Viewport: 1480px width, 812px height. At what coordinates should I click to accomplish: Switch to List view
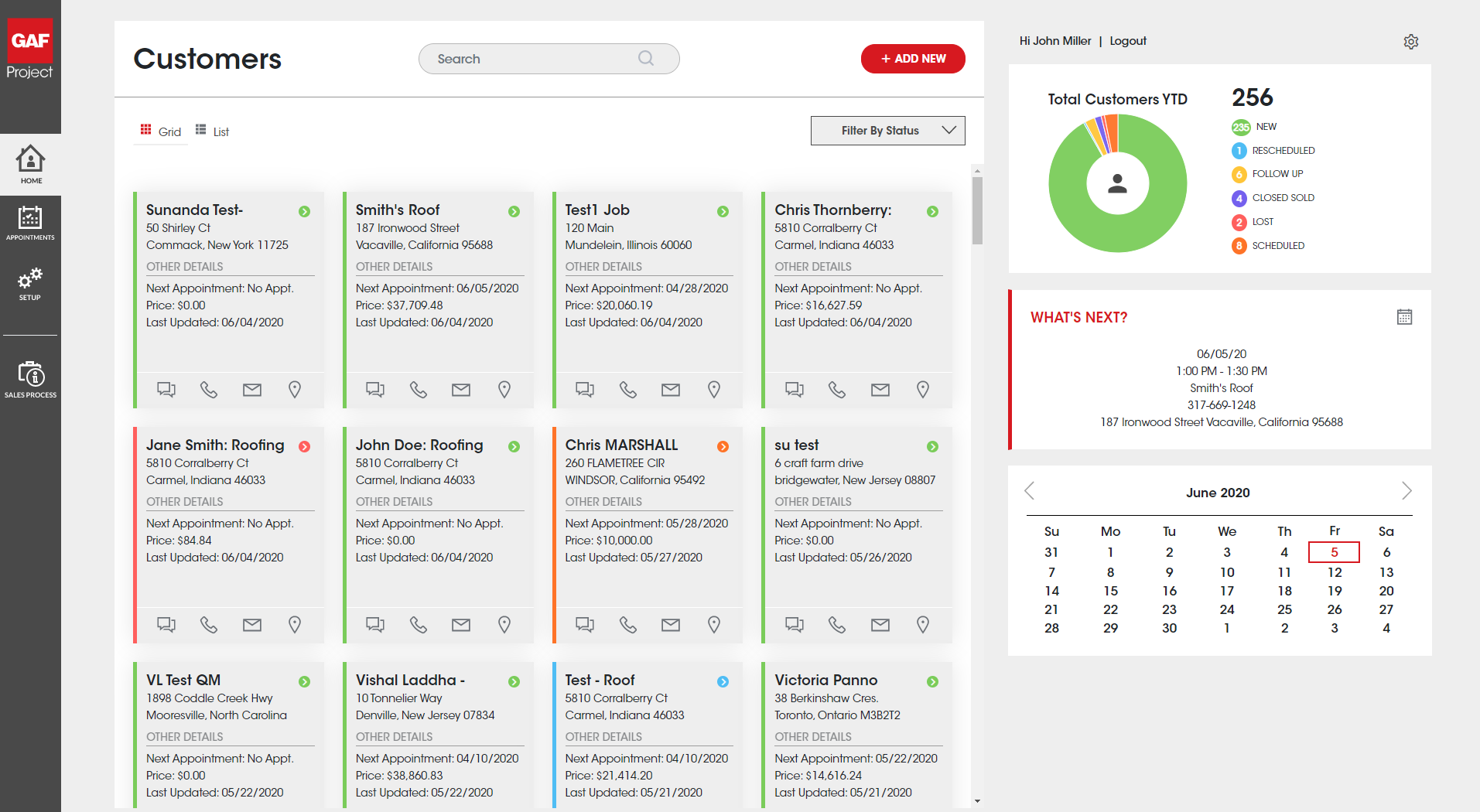[x=212, y=131]
